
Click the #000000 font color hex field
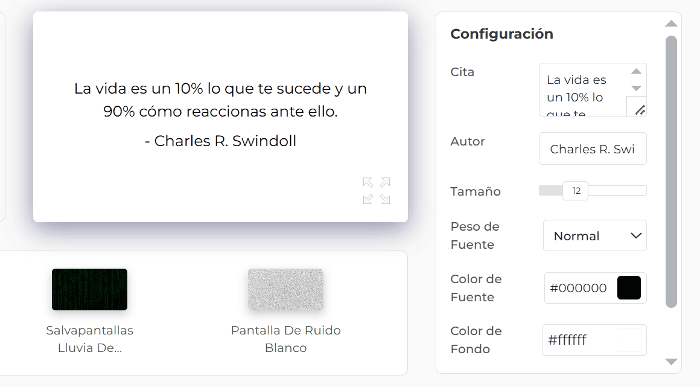(x=579, y=288)
